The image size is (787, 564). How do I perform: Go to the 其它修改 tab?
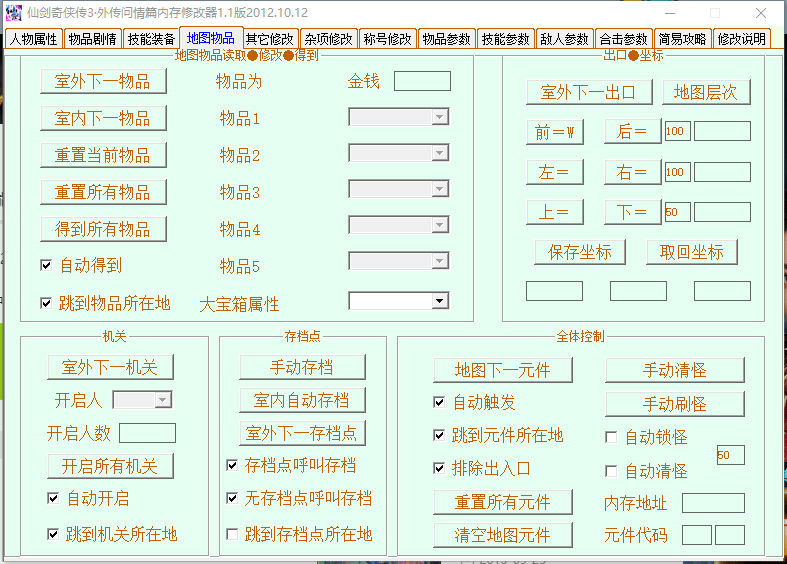coord(270,39)
